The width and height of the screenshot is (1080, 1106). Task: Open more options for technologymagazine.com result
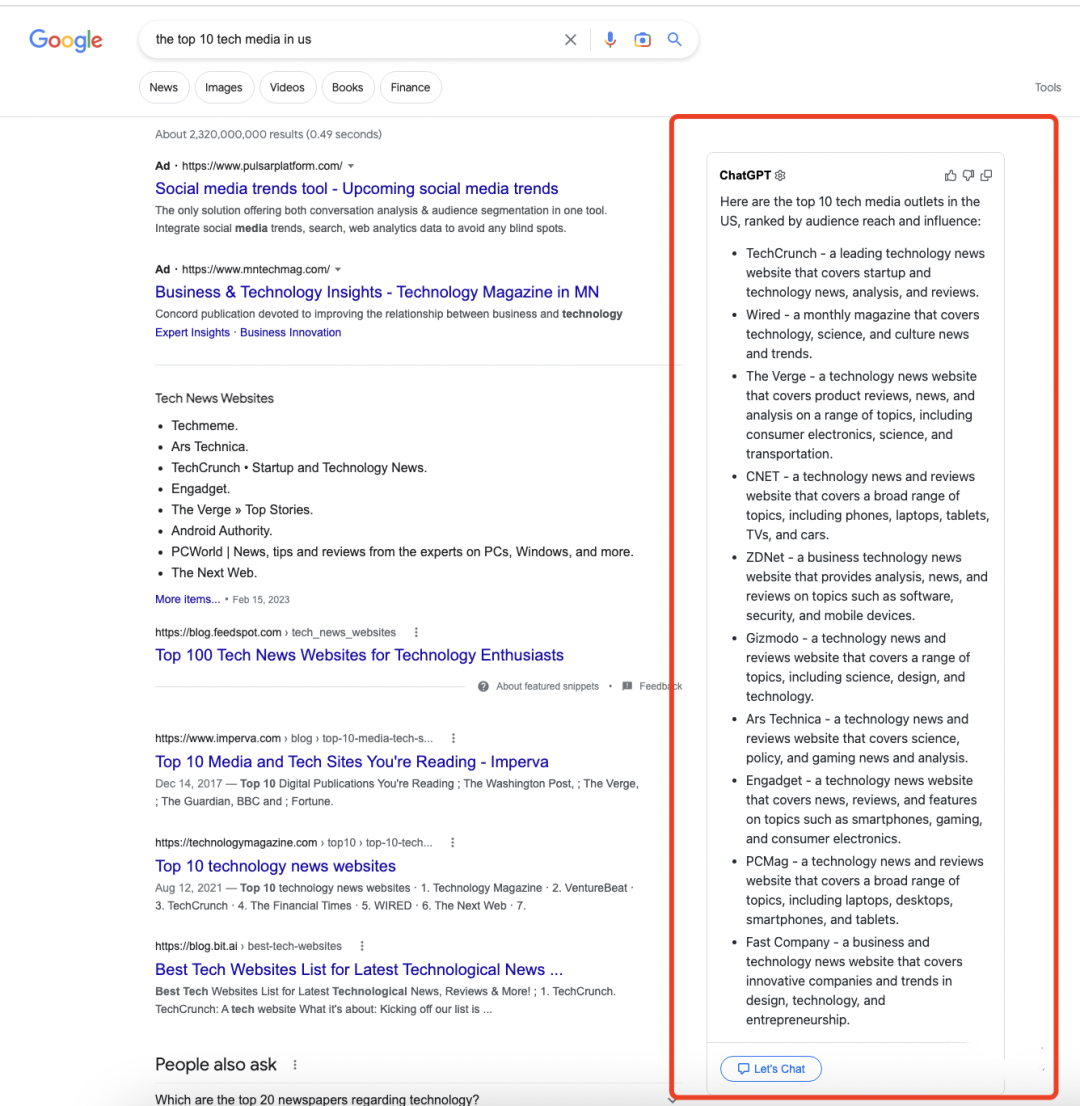click(453, 842)
